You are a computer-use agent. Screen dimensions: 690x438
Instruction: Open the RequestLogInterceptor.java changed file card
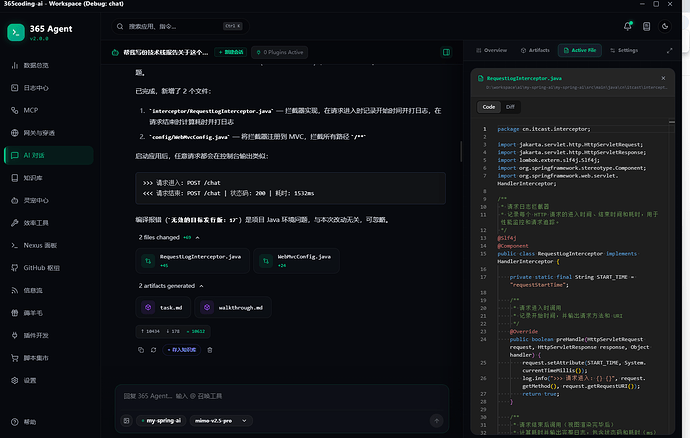pyautogui.click(x=193, y=261)
